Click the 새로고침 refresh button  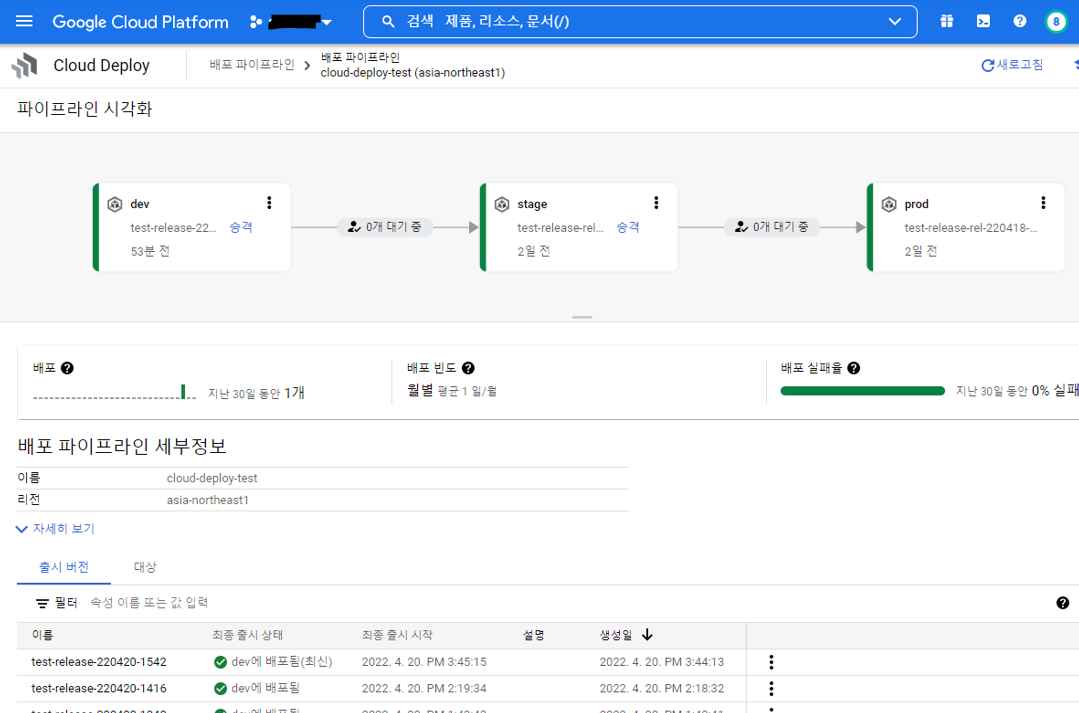(x=1012, y=65)
